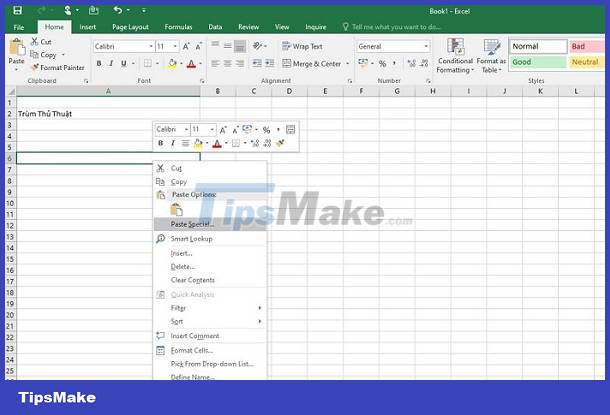Apply the Normal cell style
The image size is (610, 415).
click(x=538, y=46)
